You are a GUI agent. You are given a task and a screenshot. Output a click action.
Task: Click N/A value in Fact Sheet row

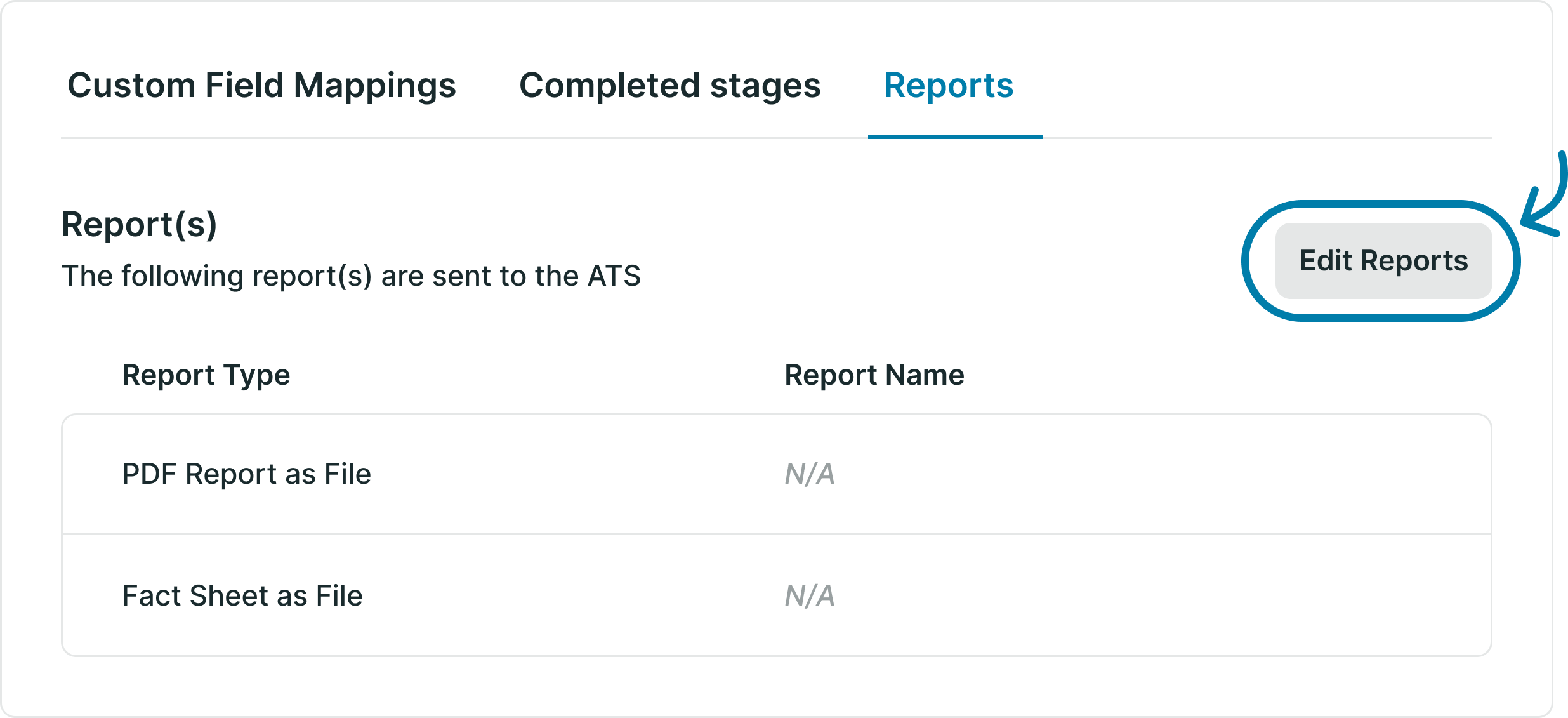pos(810,596)
